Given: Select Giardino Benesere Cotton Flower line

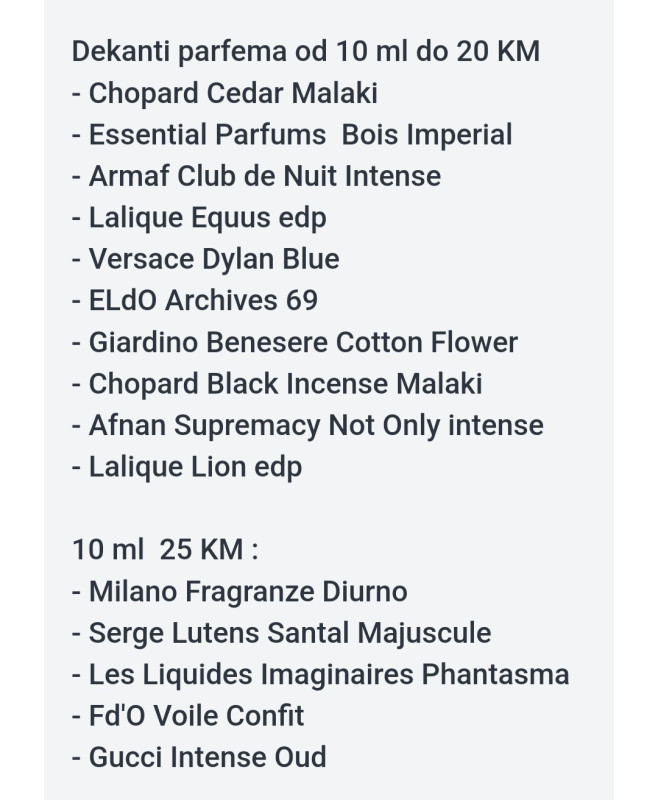Looking at the screenshot, I should pyautogui.click(x=295, y=342).
